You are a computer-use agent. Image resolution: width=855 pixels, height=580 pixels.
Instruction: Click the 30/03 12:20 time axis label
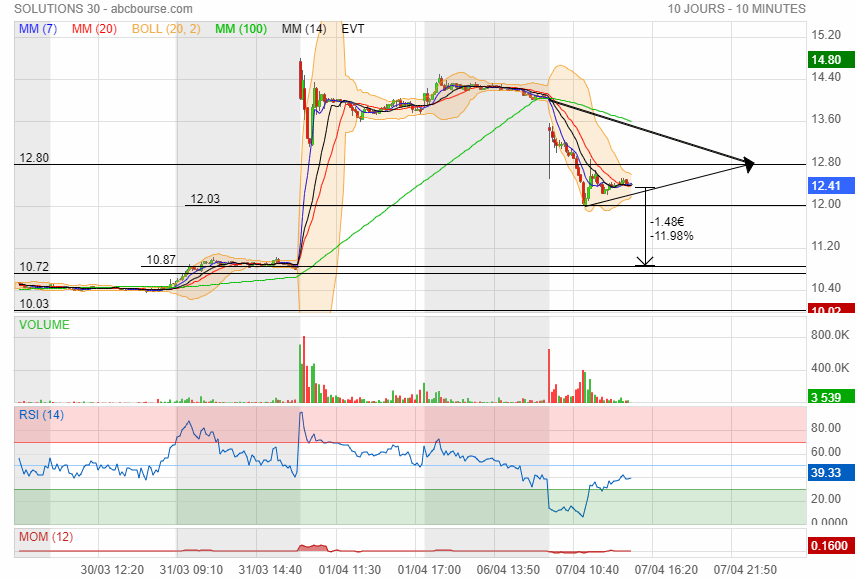112,570
